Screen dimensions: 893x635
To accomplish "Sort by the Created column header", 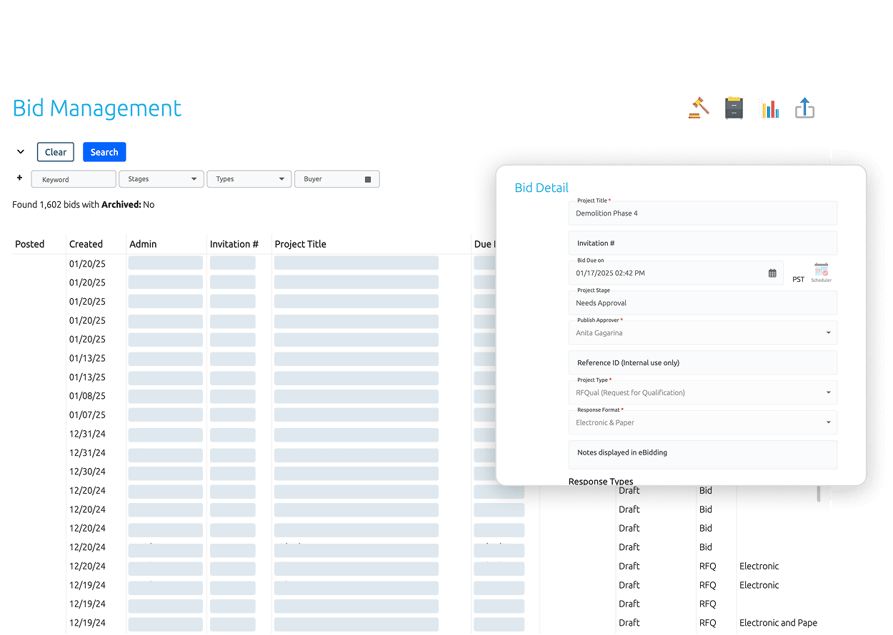I will pyautogui.click(x=86, y=244).
